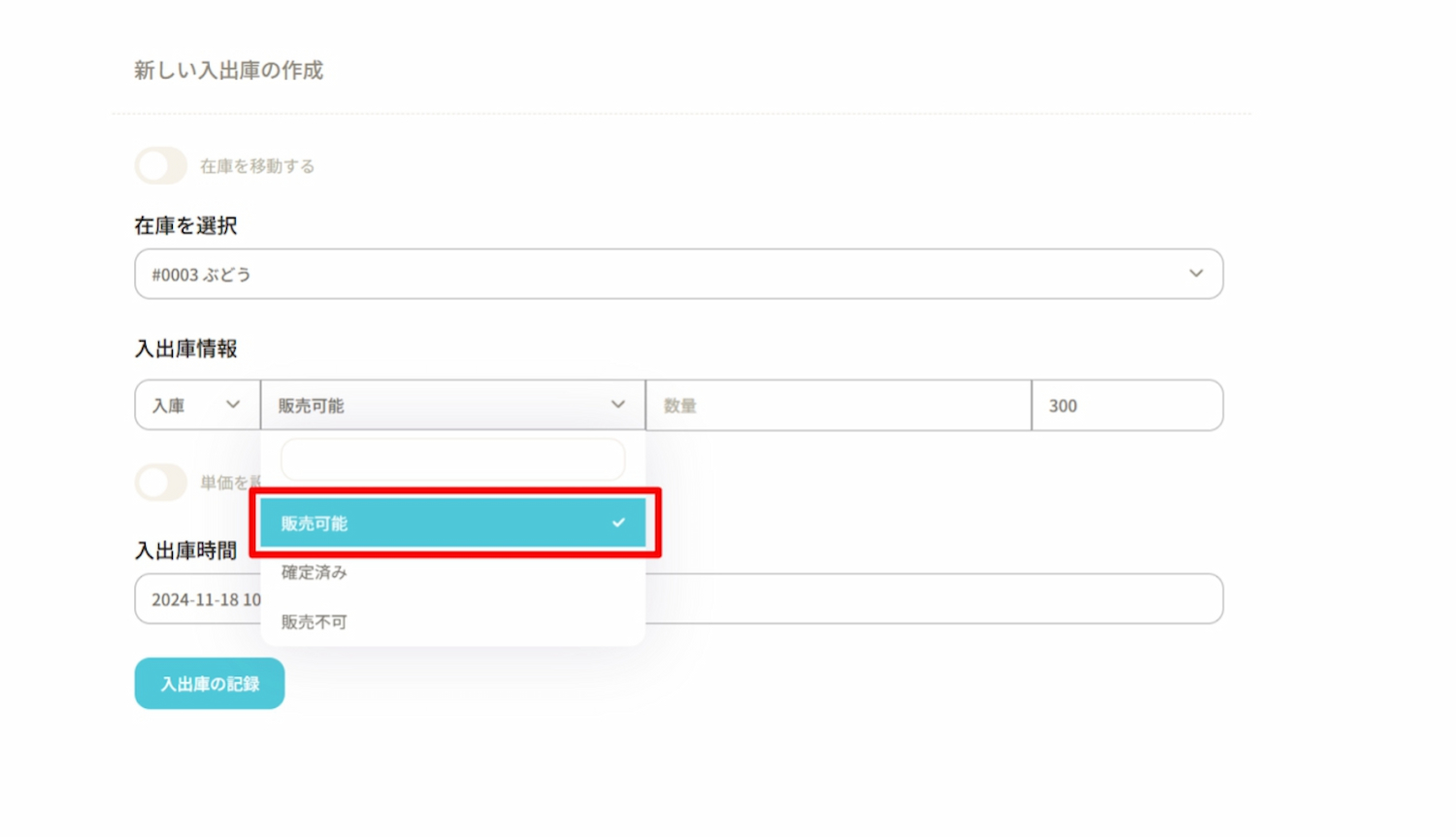Click the 数量 label cell
The width and height of the screenshot is (1456, 837).
click(837, 406)
